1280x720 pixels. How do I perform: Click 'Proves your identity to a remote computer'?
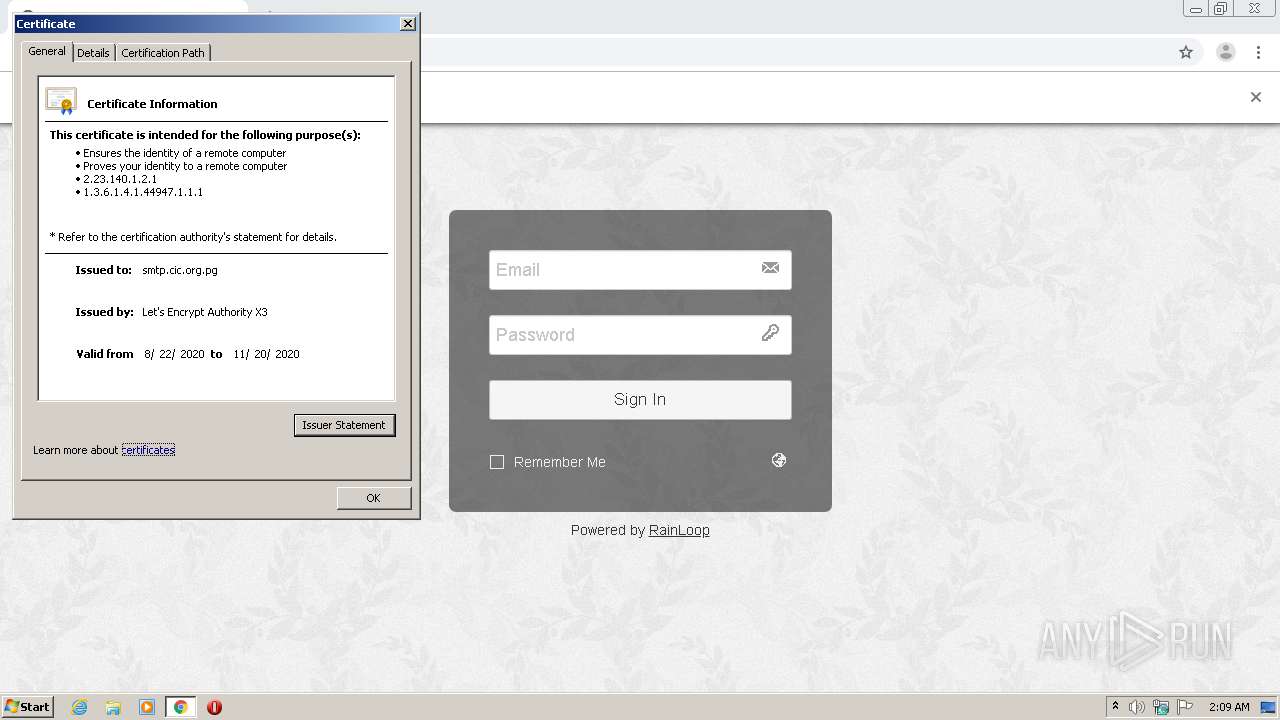185,166
